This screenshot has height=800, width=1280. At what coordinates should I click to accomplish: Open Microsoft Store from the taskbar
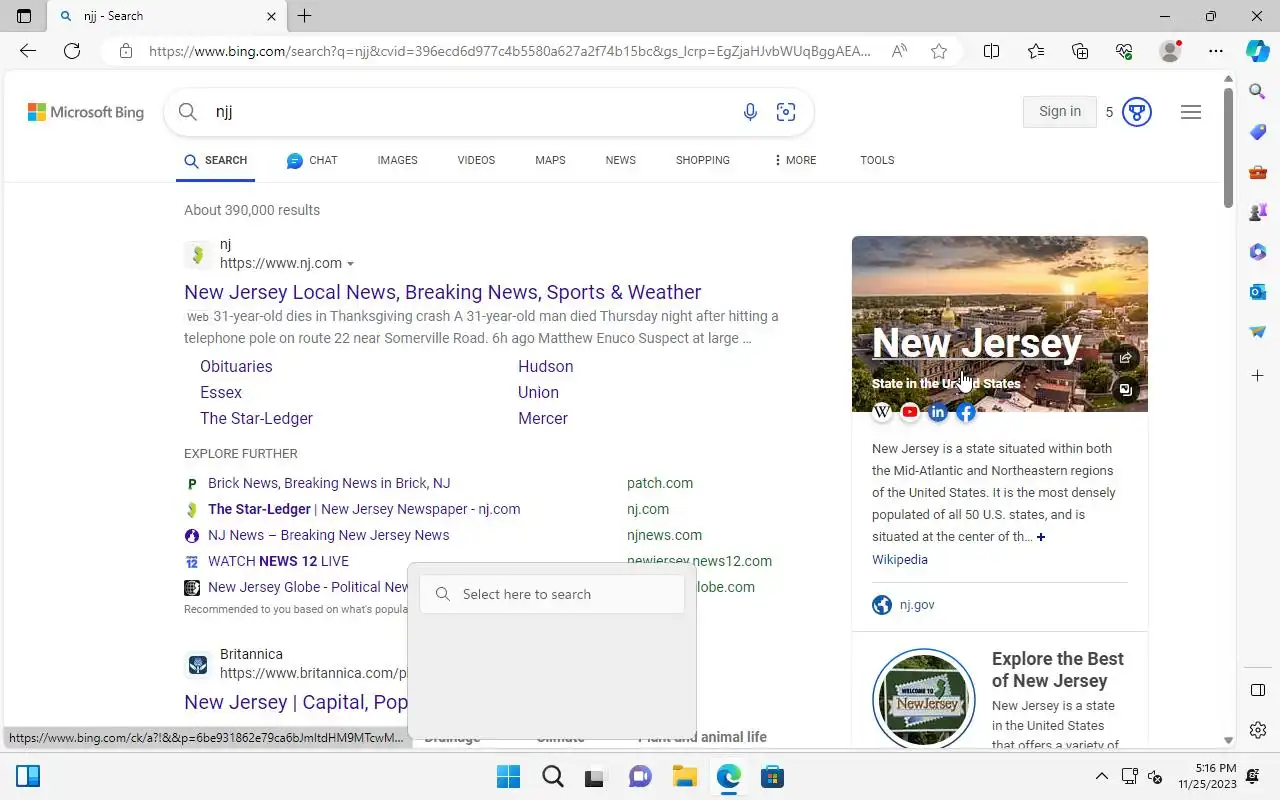tap(772, 776)
